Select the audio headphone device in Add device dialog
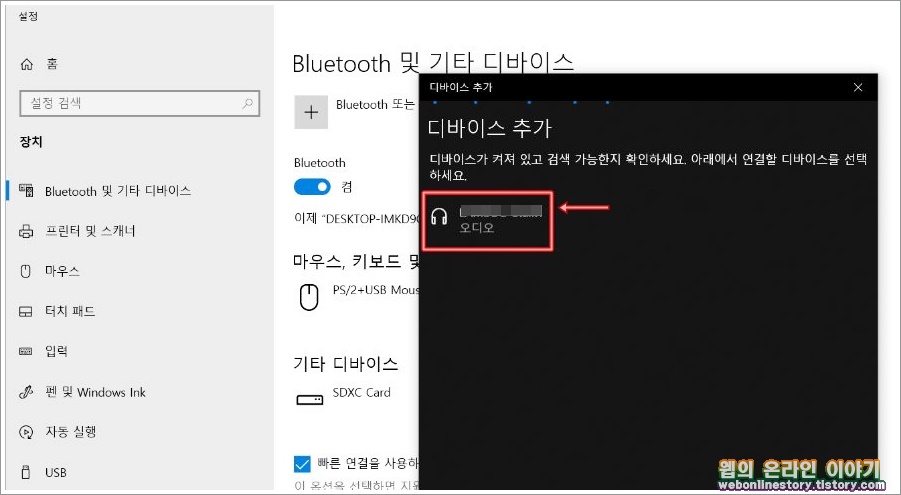Viewport: 901px width, 495px height. coord(487,221)
